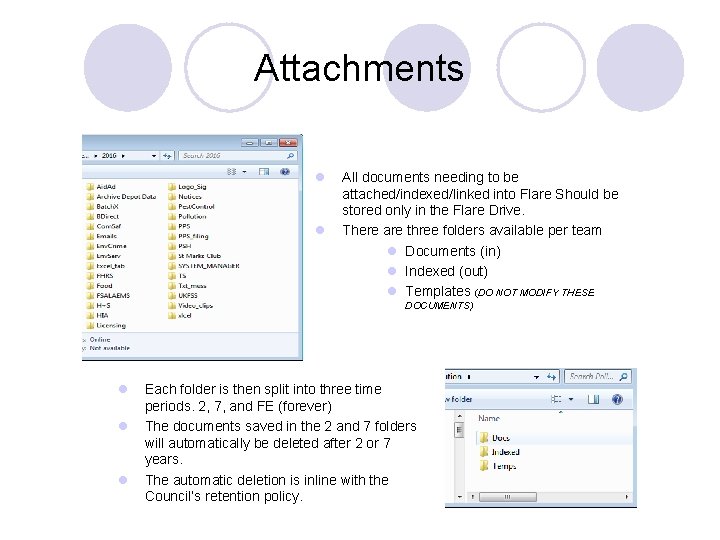Click the help icon in 2016 window
The image size is (720, 540).
point(285,172)
